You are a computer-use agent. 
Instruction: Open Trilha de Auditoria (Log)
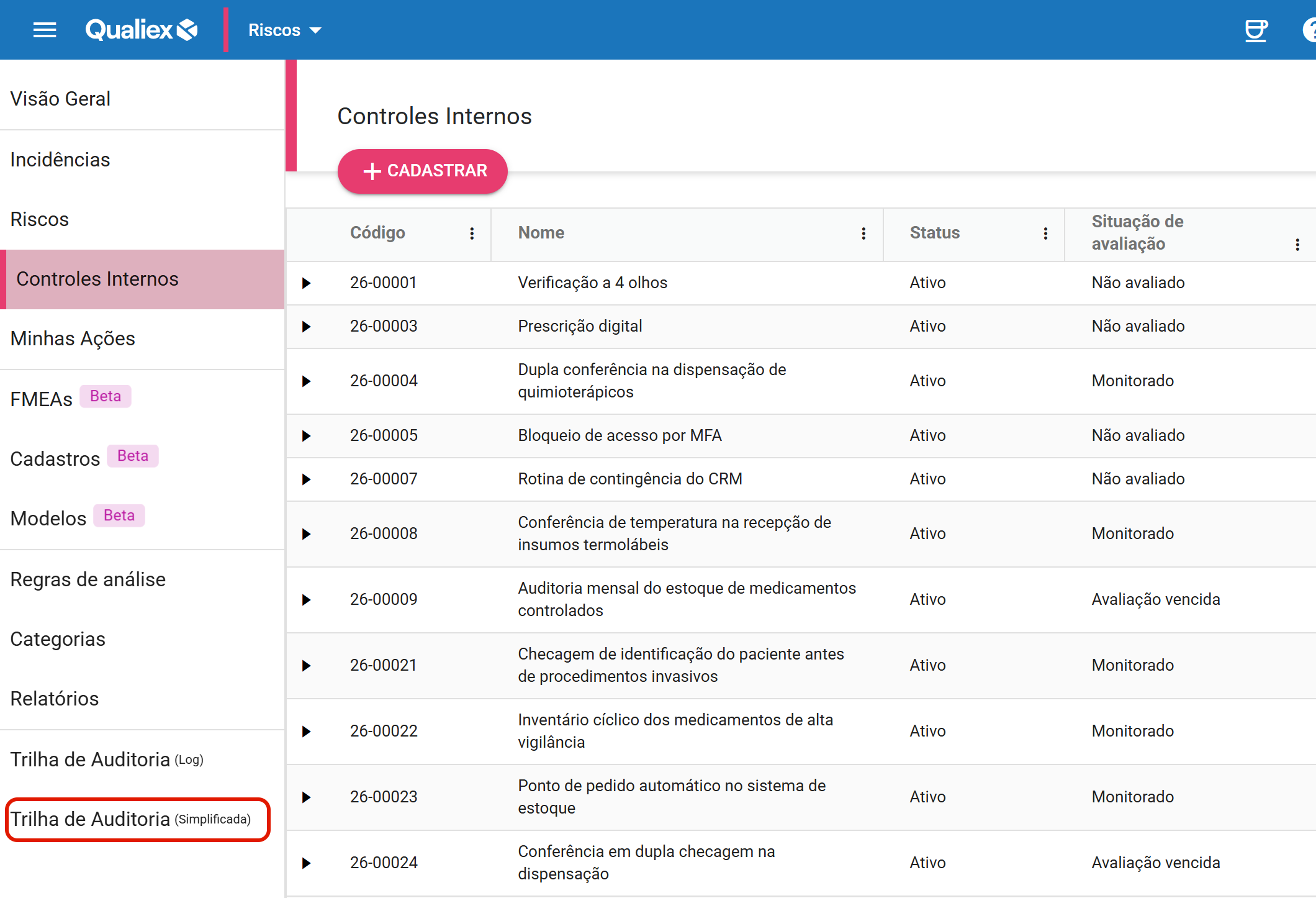[142, 760]
